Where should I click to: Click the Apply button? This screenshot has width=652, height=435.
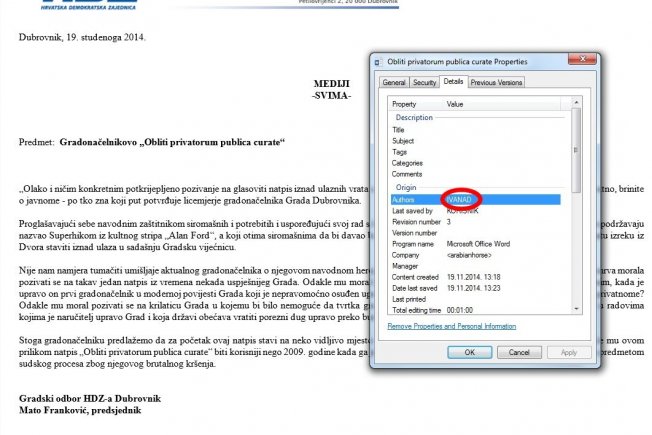[x=568, y=352]
